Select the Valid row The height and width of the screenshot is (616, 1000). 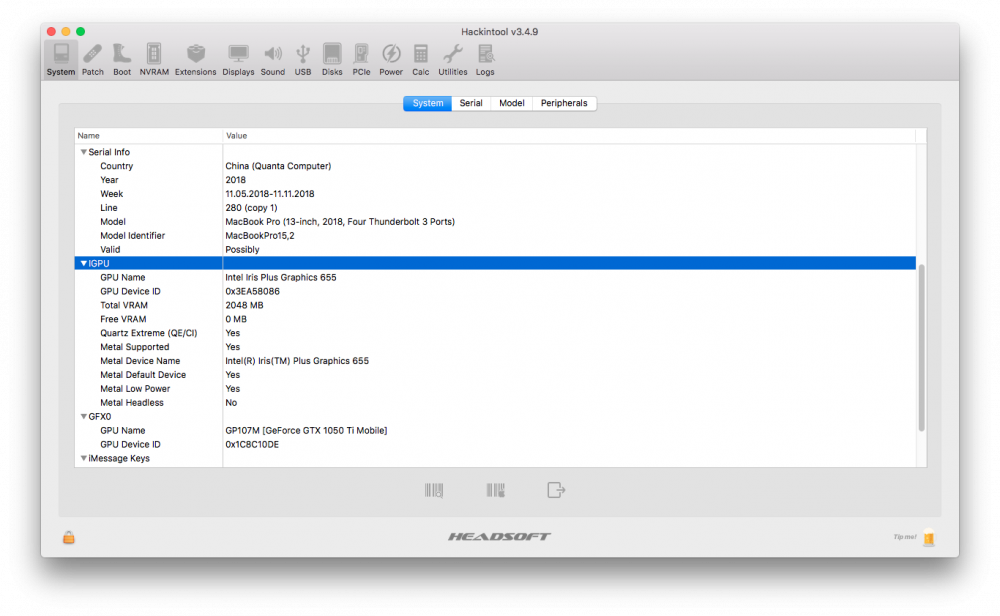(495, 249)
